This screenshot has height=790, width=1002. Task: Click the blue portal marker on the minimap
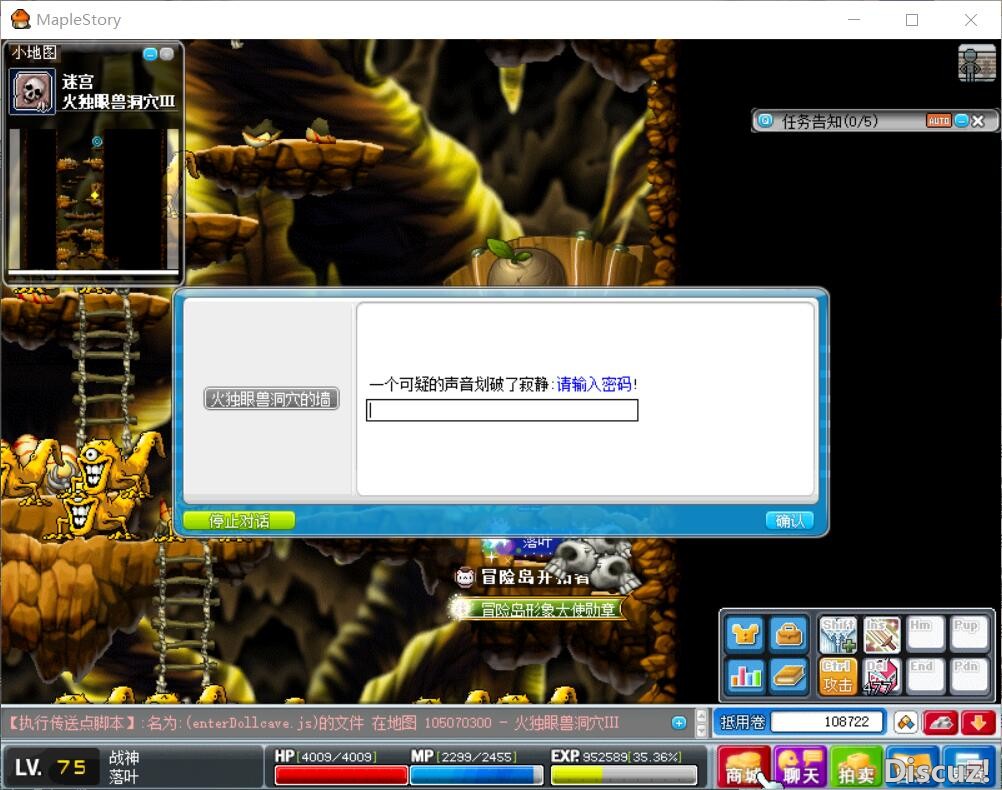pyautogui.click(x=96, y=141)
